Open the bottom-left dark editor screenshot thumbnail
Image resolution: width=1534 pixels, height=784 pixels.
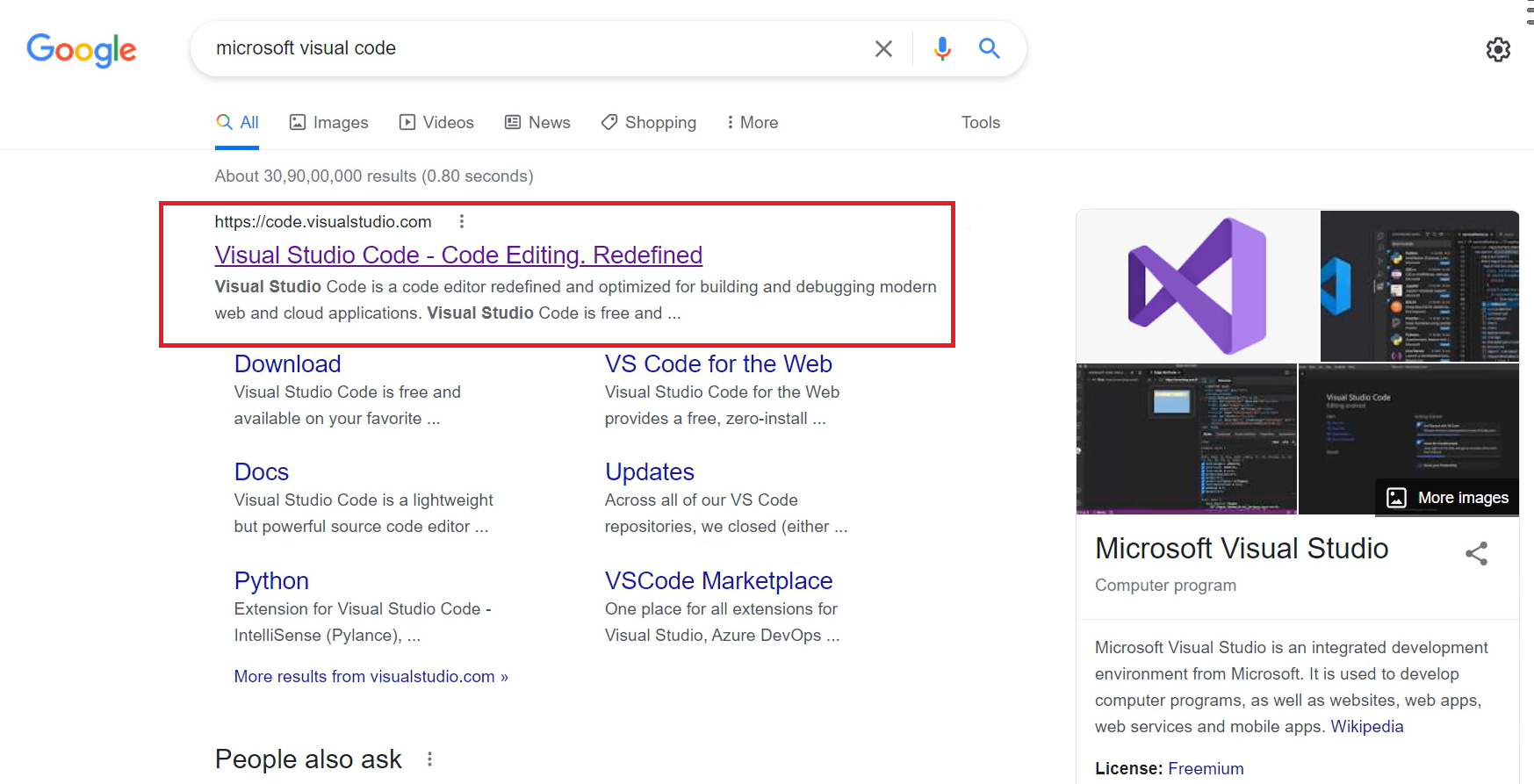point(1186,439)
